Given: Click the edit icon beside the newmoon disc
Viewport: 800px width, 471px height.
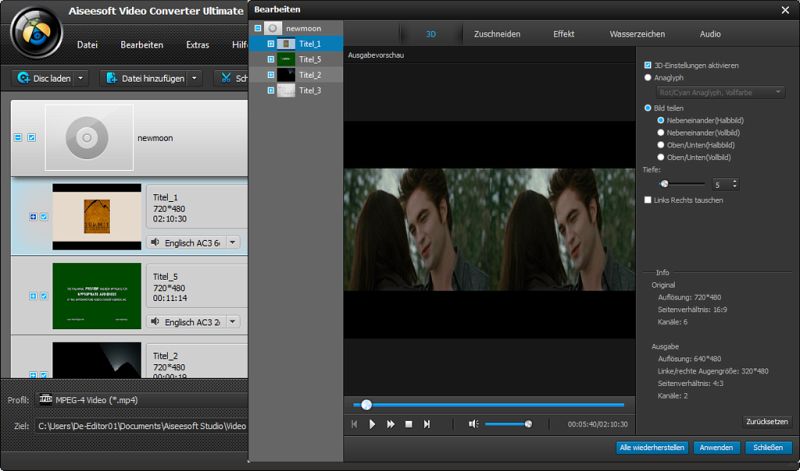Looking at the screenshot, I should pyautogui.click(x=32, y=138).
